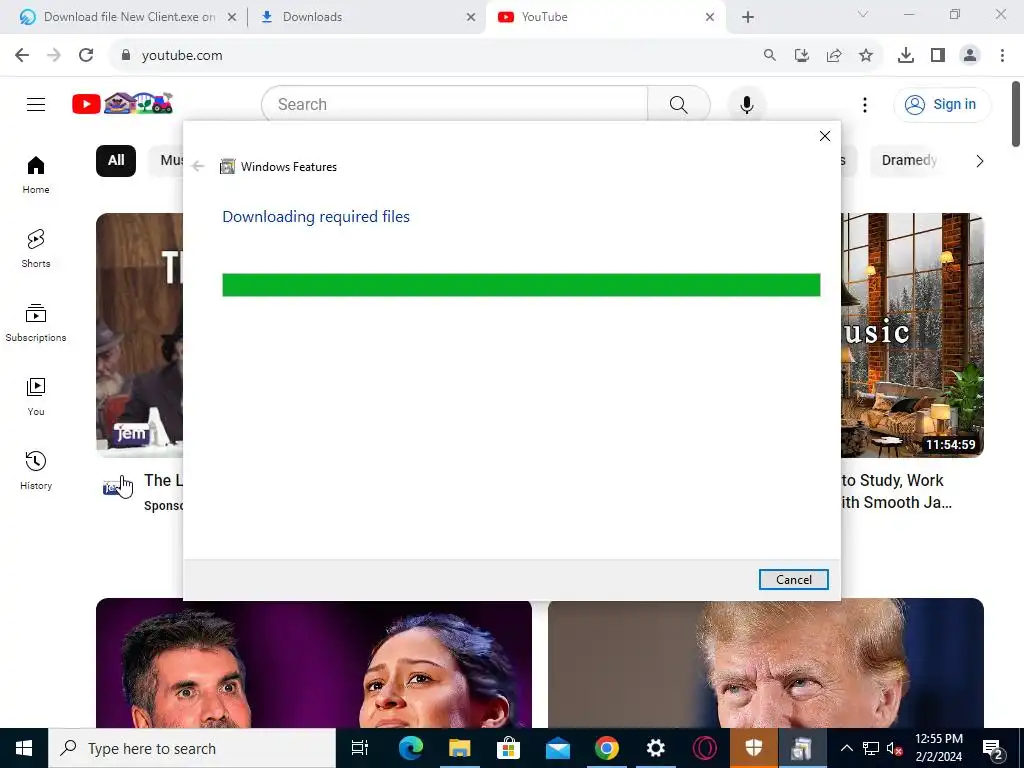Screen dimensions: 1024x768
Task: Click Cancel in Windows Features dialog
Action: [793, 579]
